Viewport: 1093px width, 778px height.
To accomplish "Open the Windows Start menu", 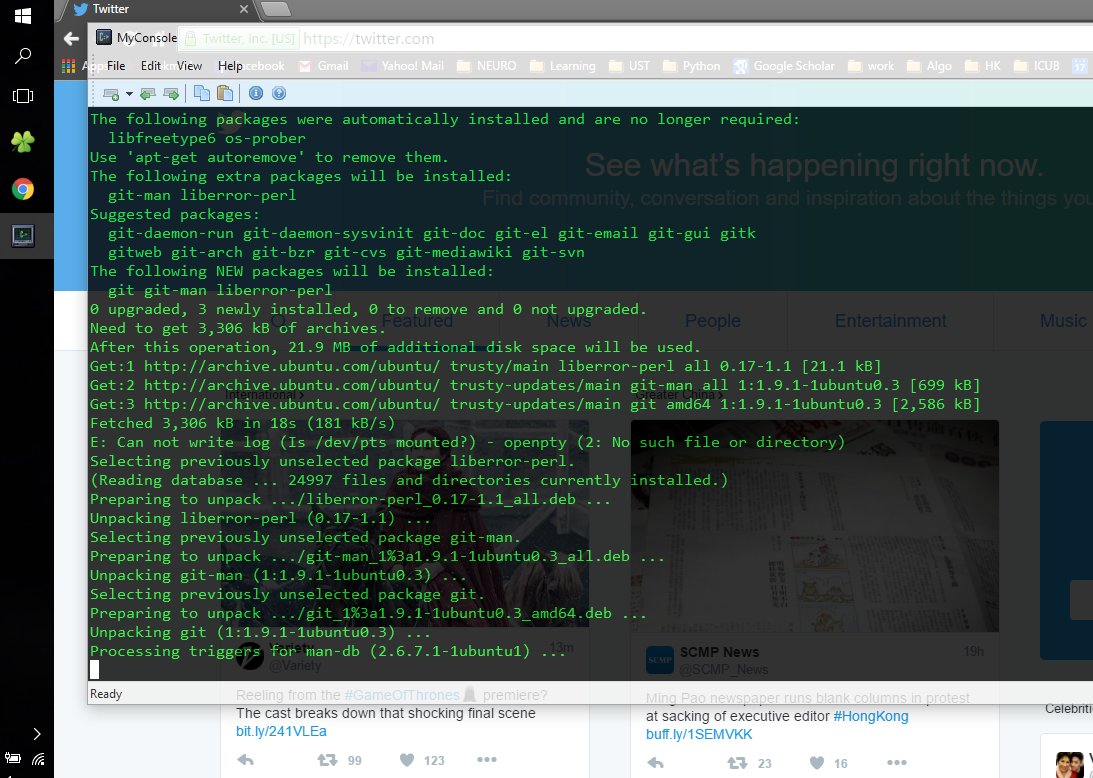I will [x=23, y=15].
